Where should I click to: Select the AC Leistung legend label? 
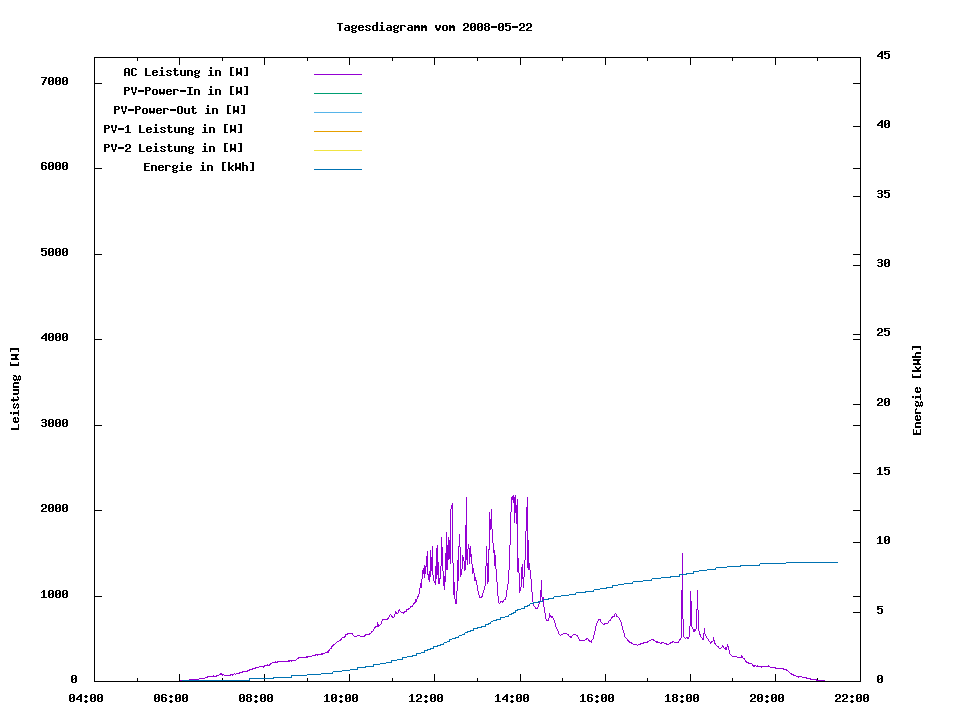tap(186, 72)
